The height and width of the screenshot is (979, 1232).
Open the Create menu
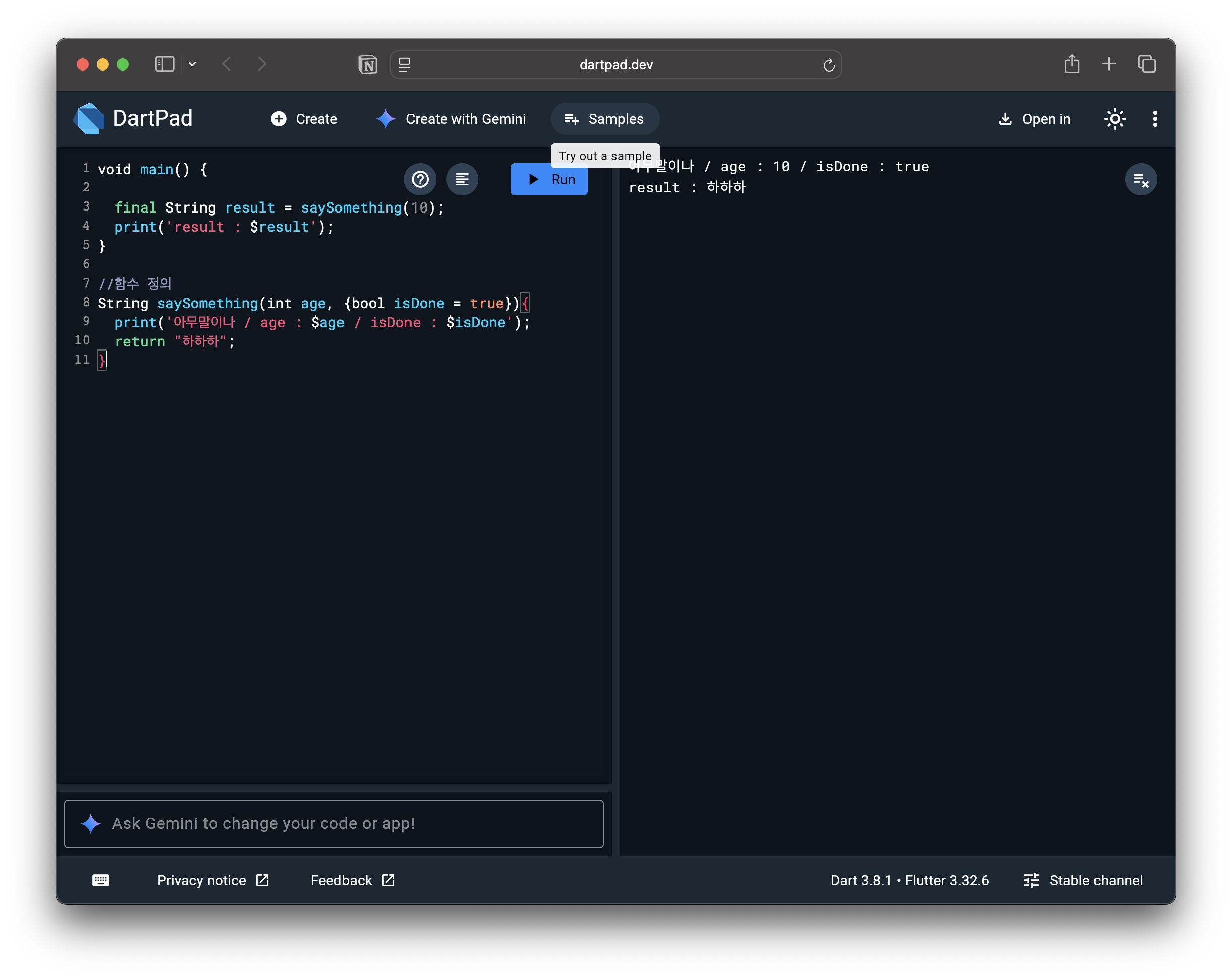point(304,119)
